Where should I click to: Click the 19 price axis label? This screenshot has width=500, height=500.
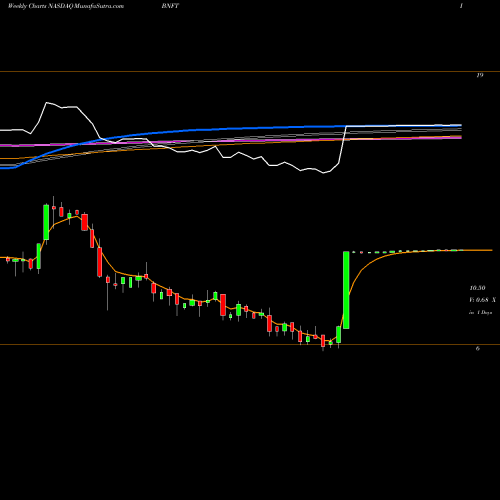pos(479,75)
